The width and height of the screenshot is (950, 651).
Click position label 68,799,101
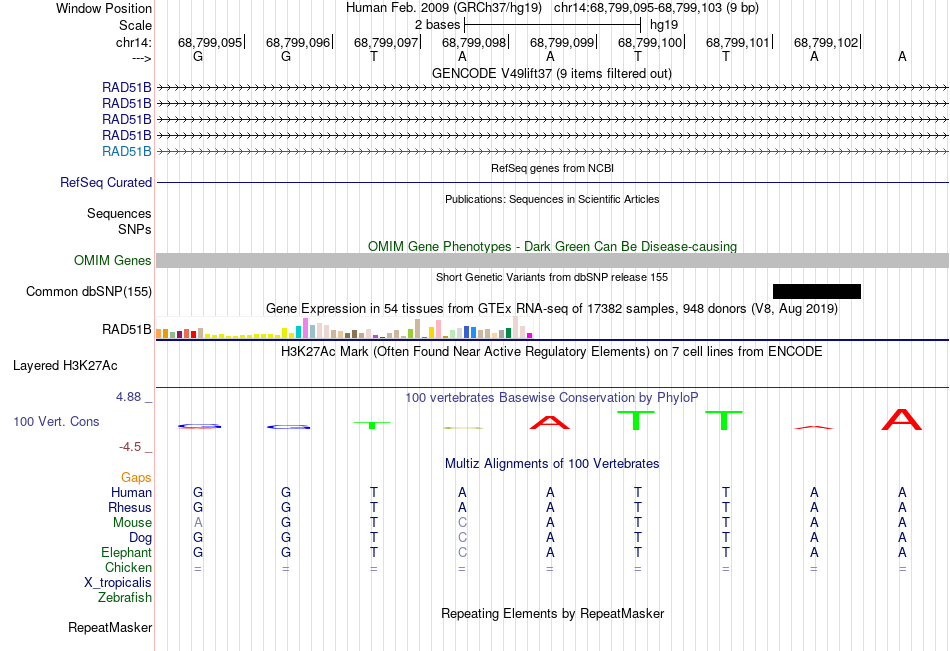coord(738,42)
